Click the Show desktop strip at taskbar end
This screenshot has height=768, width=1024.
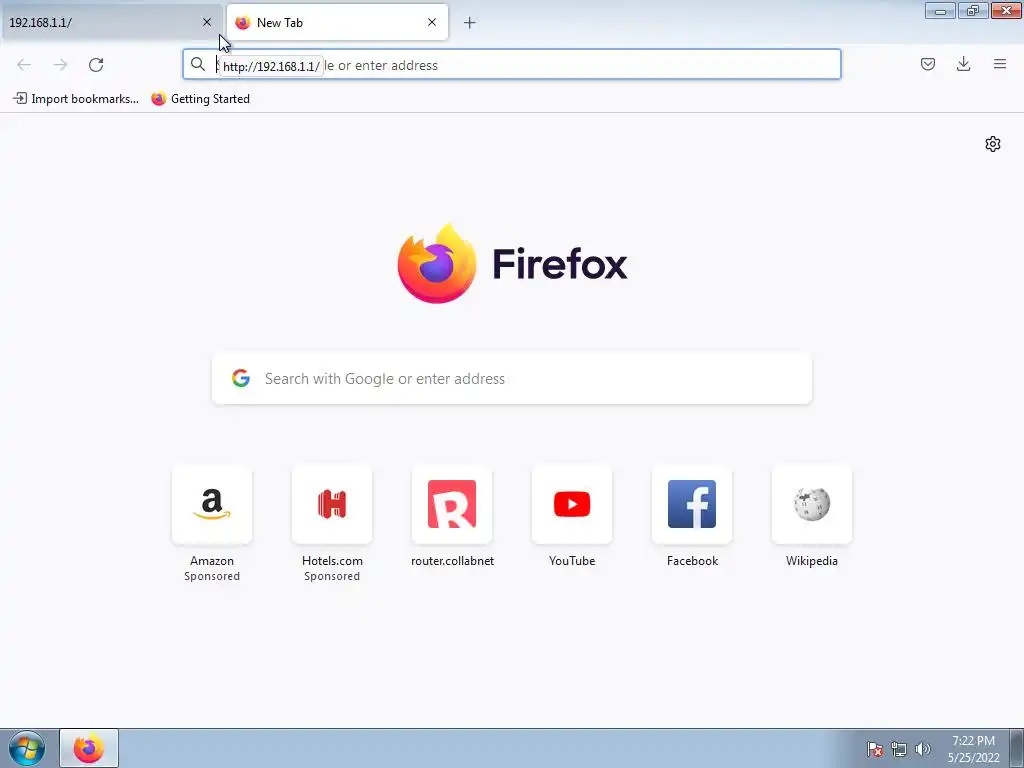tap(1017, 748)
